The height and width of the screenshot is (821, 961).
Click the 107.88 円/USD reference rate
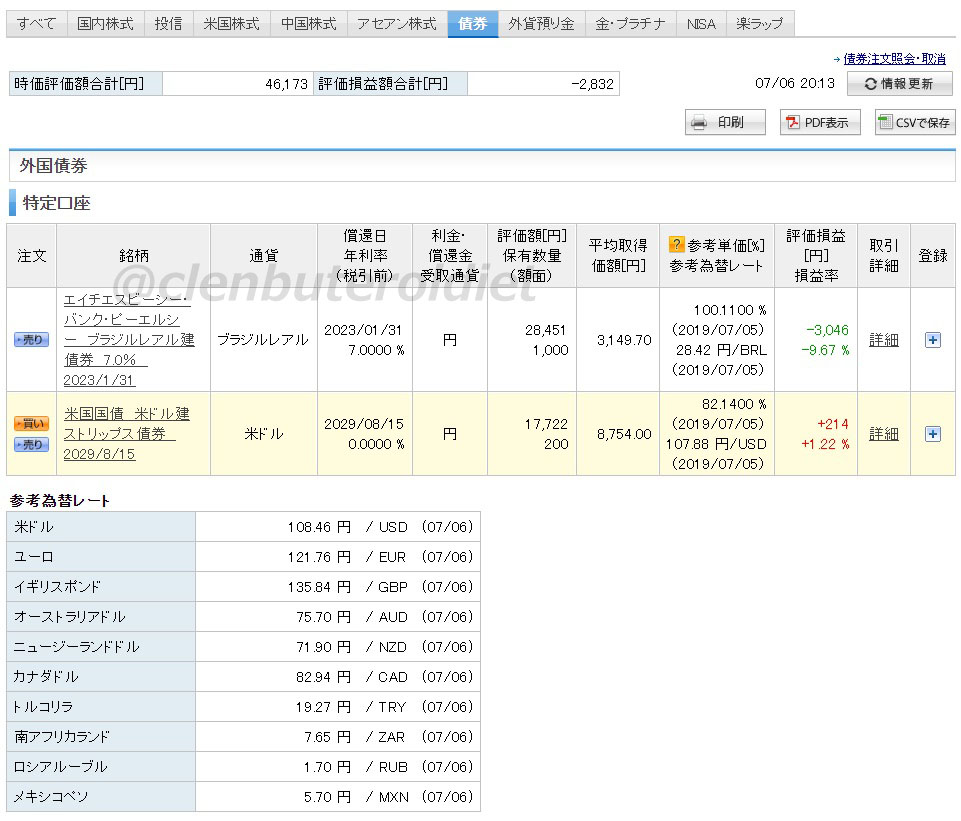[x=716, y=444]
